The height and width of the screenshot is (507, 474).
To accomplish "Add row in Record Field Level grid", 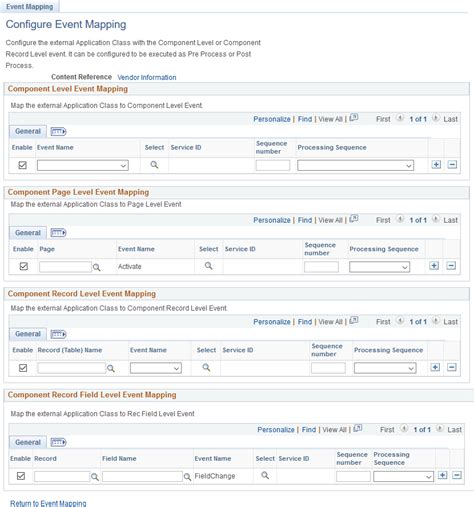I will (x=442, y=475).
